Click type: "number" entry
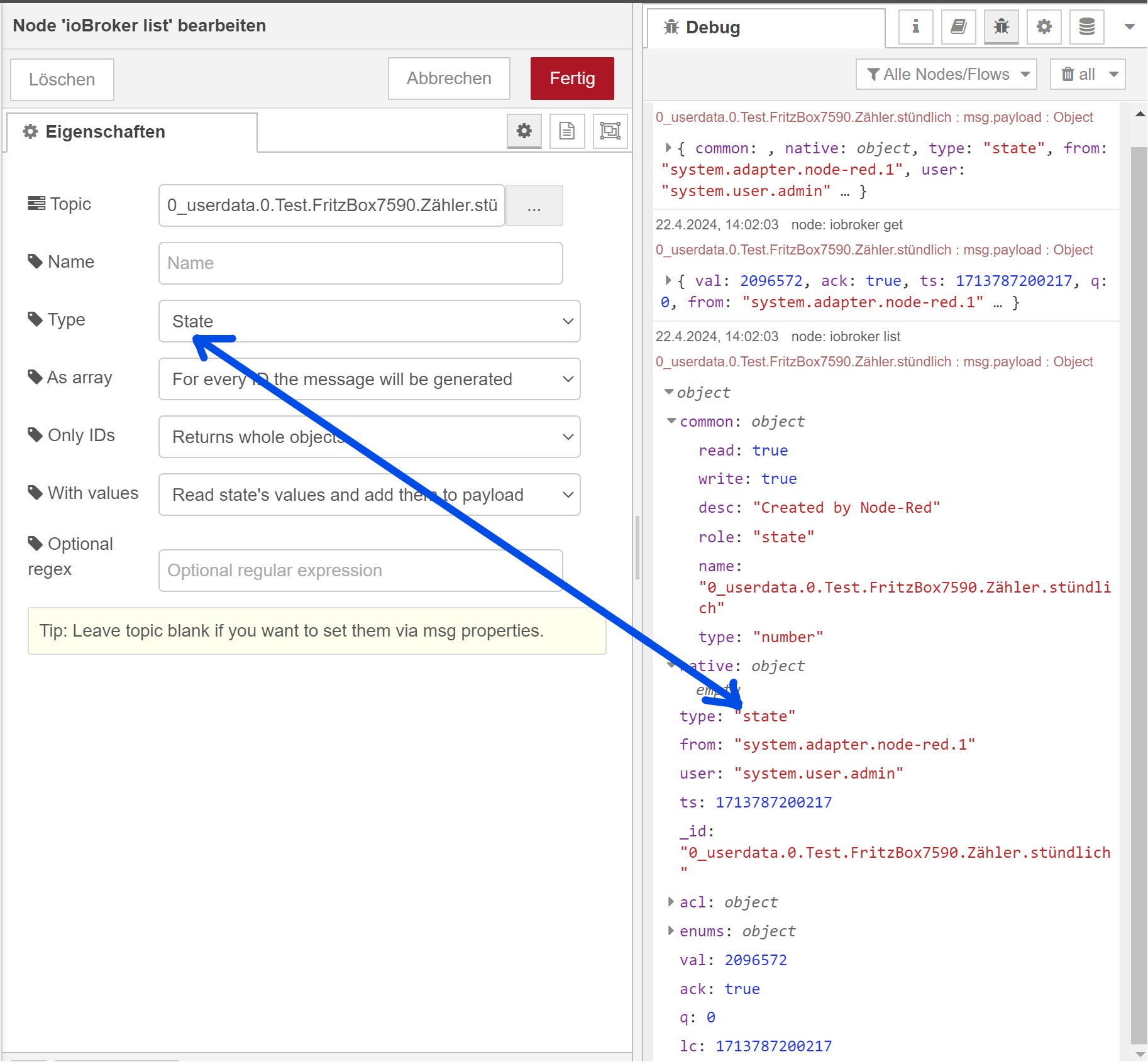 click(761, 637)
